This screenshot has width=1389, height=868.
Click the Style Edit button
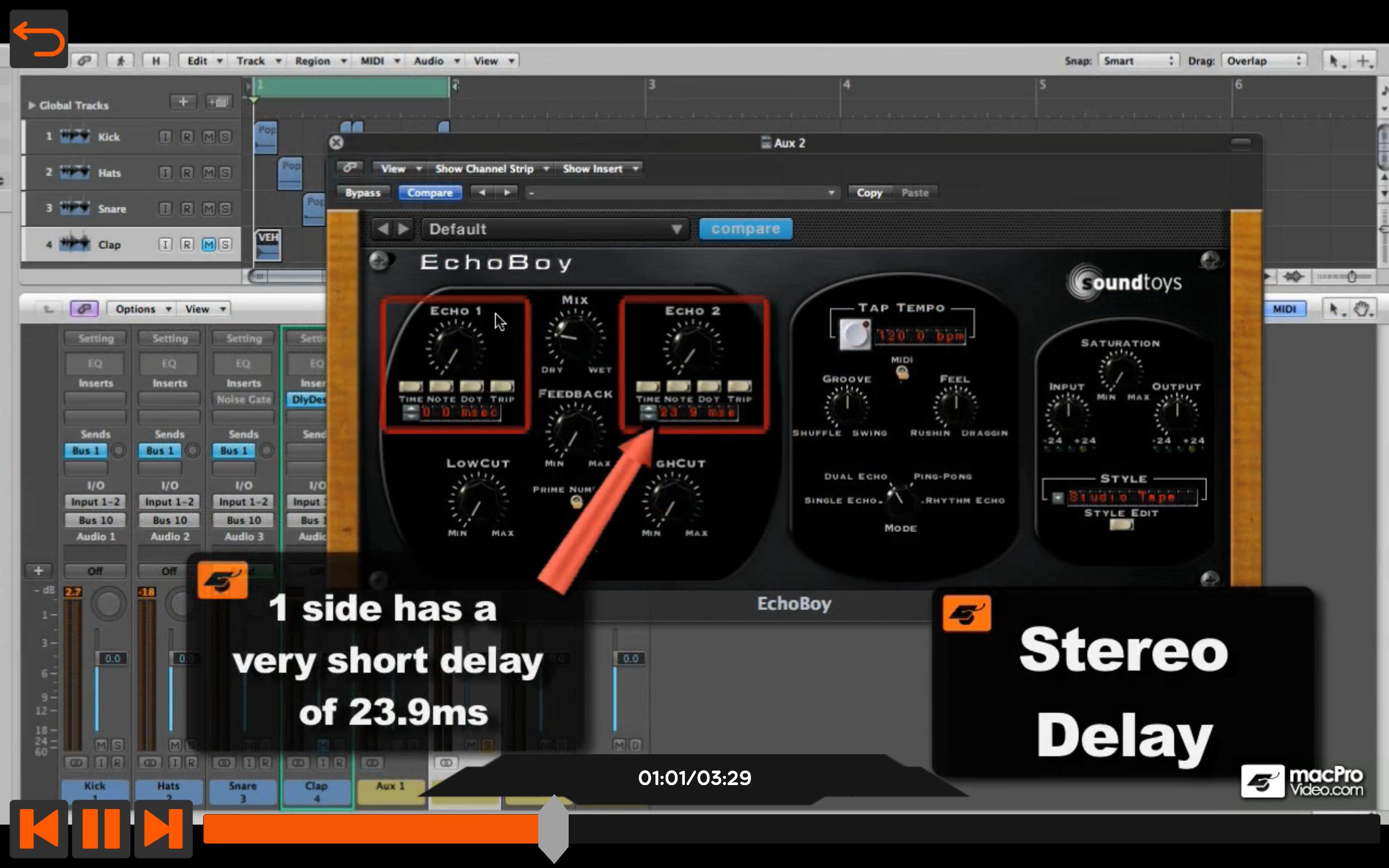click(1121, 524)
